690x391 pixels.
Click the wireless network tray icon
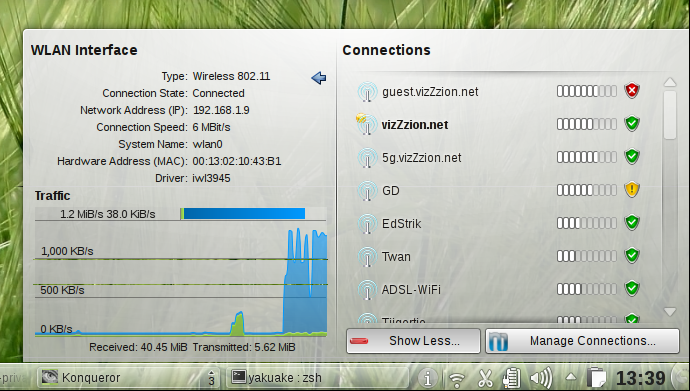click(x=457, y=379)
